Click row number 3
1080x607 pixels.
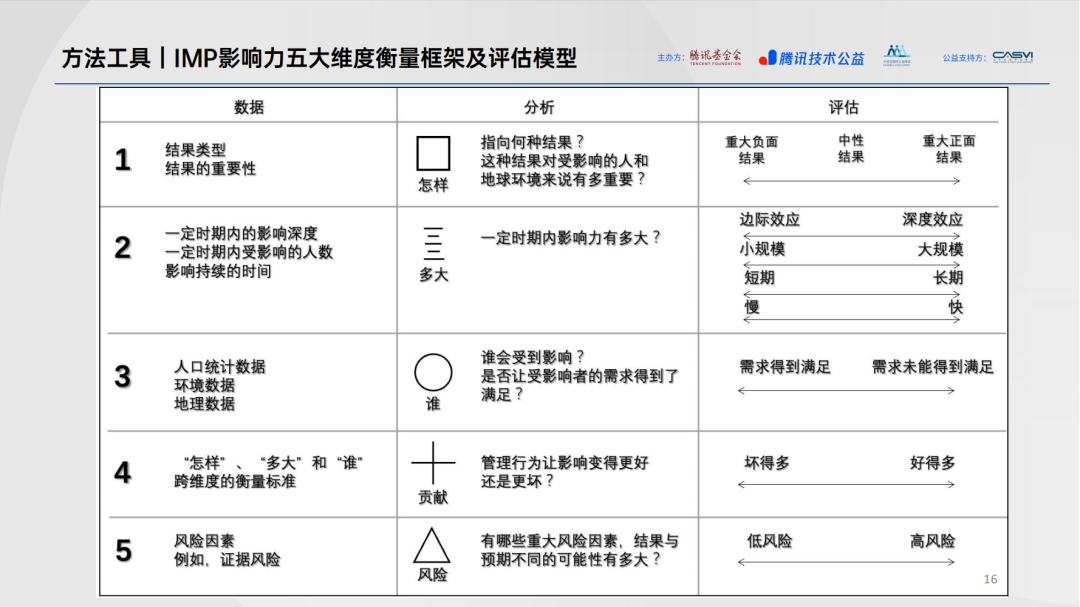(123, 376)
